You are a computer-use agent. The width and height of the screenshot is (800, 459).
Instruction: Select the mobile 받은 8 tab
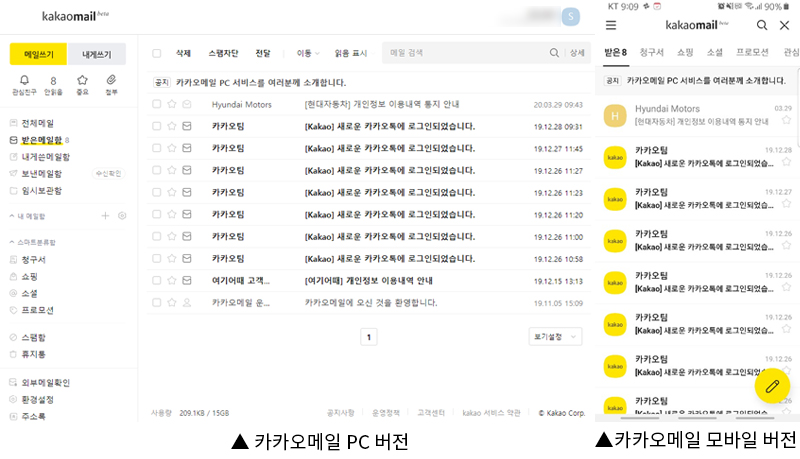(616, 53)
